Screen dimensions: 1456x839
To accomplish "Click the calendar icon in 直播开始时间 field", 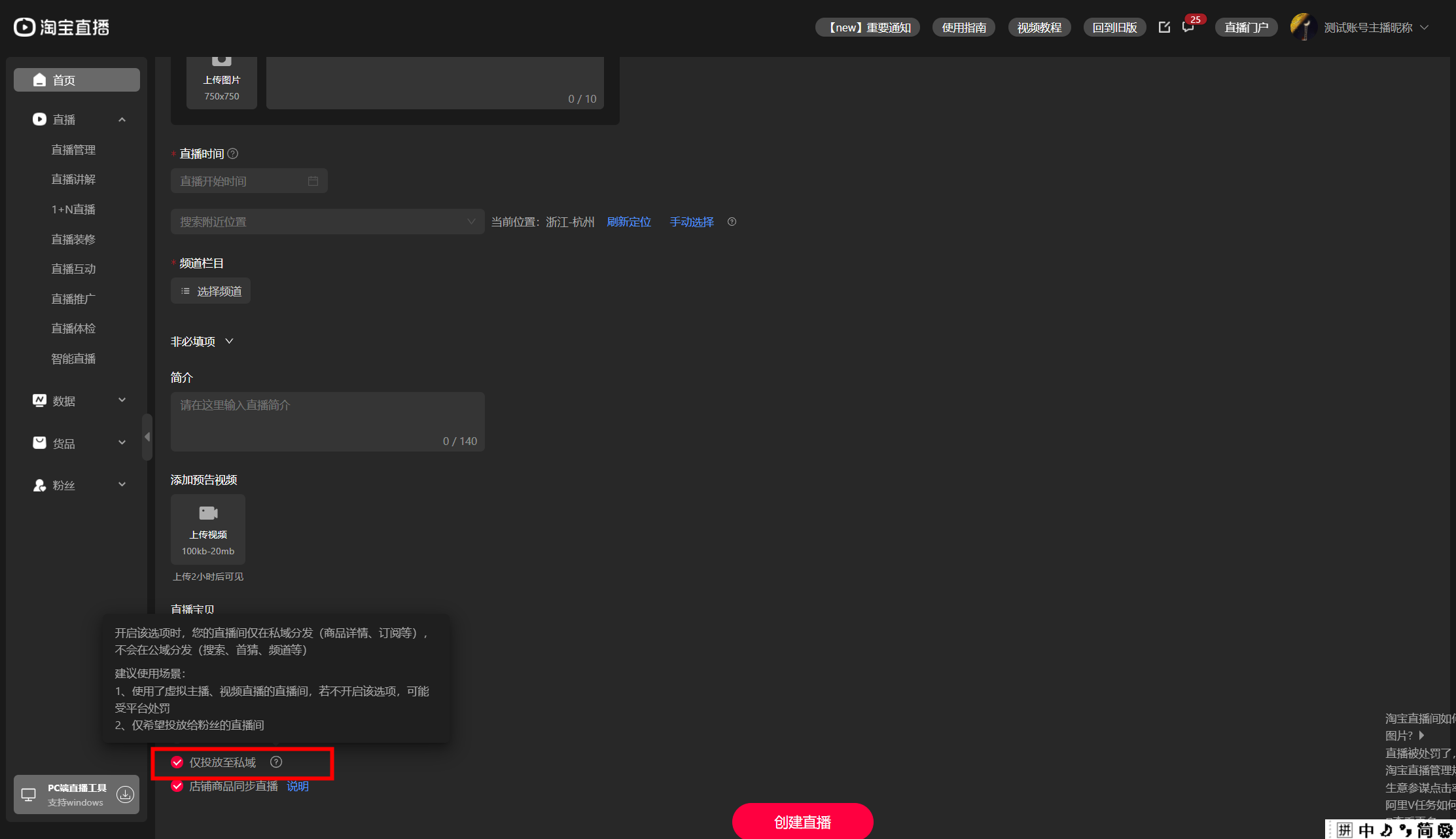I will (313, 181).
